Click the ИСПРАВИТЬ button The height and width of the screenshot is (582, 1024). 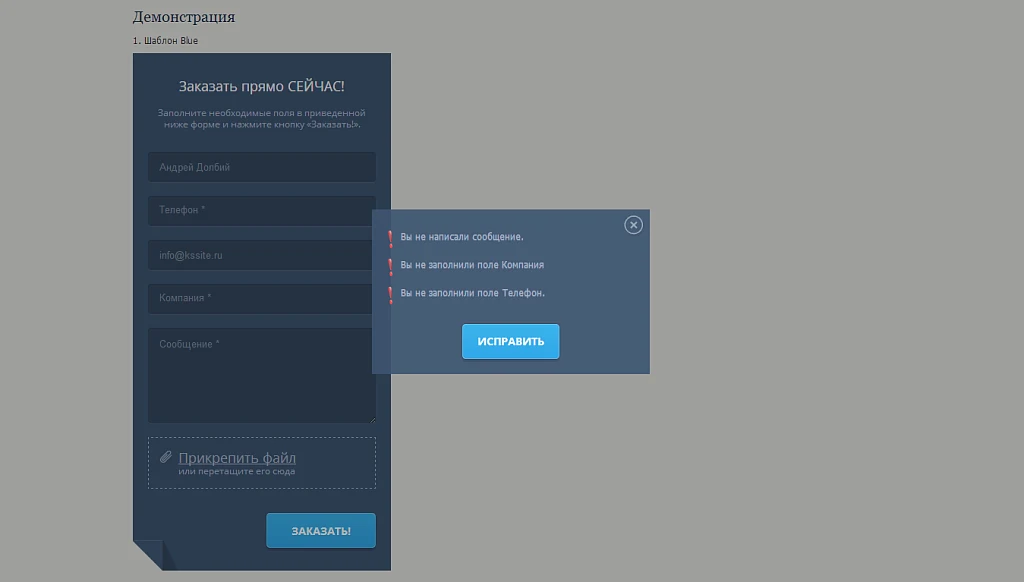click(510, 341)
